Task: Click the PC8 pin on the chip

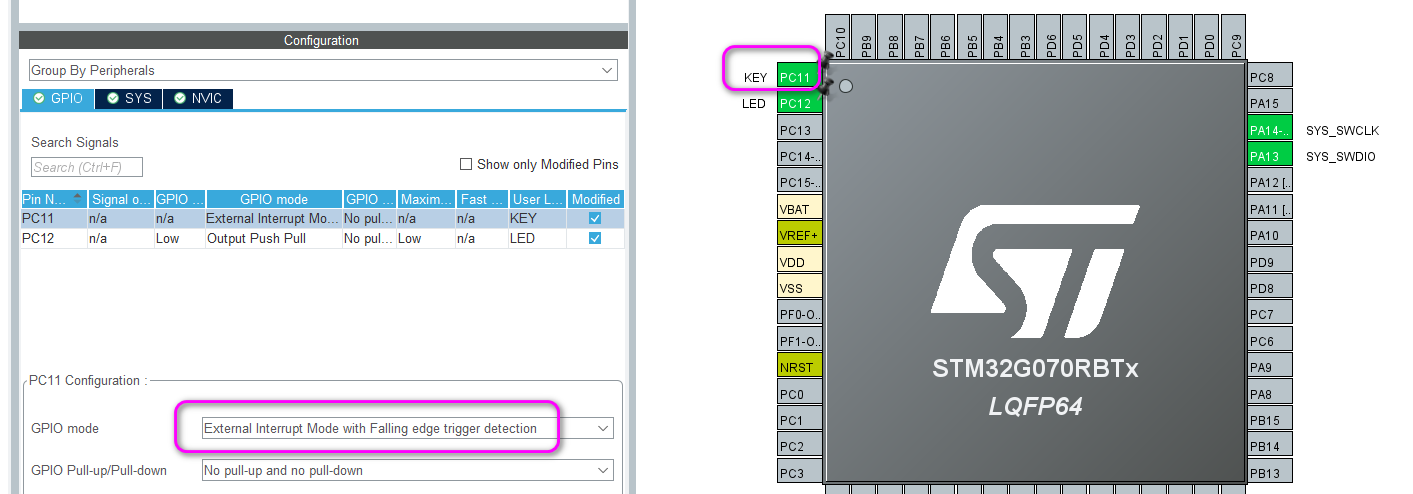Action: (x=1270, y=77)
